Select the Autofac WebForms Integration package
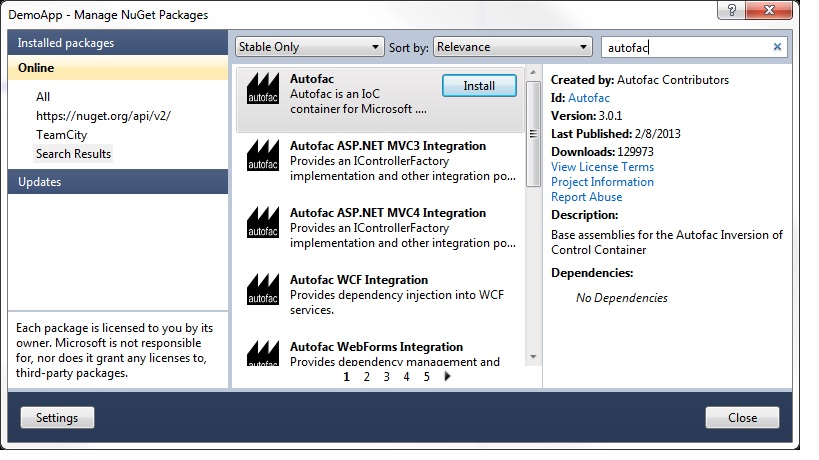819x460 pixels. pyautogui.click(x=380, y=353)
